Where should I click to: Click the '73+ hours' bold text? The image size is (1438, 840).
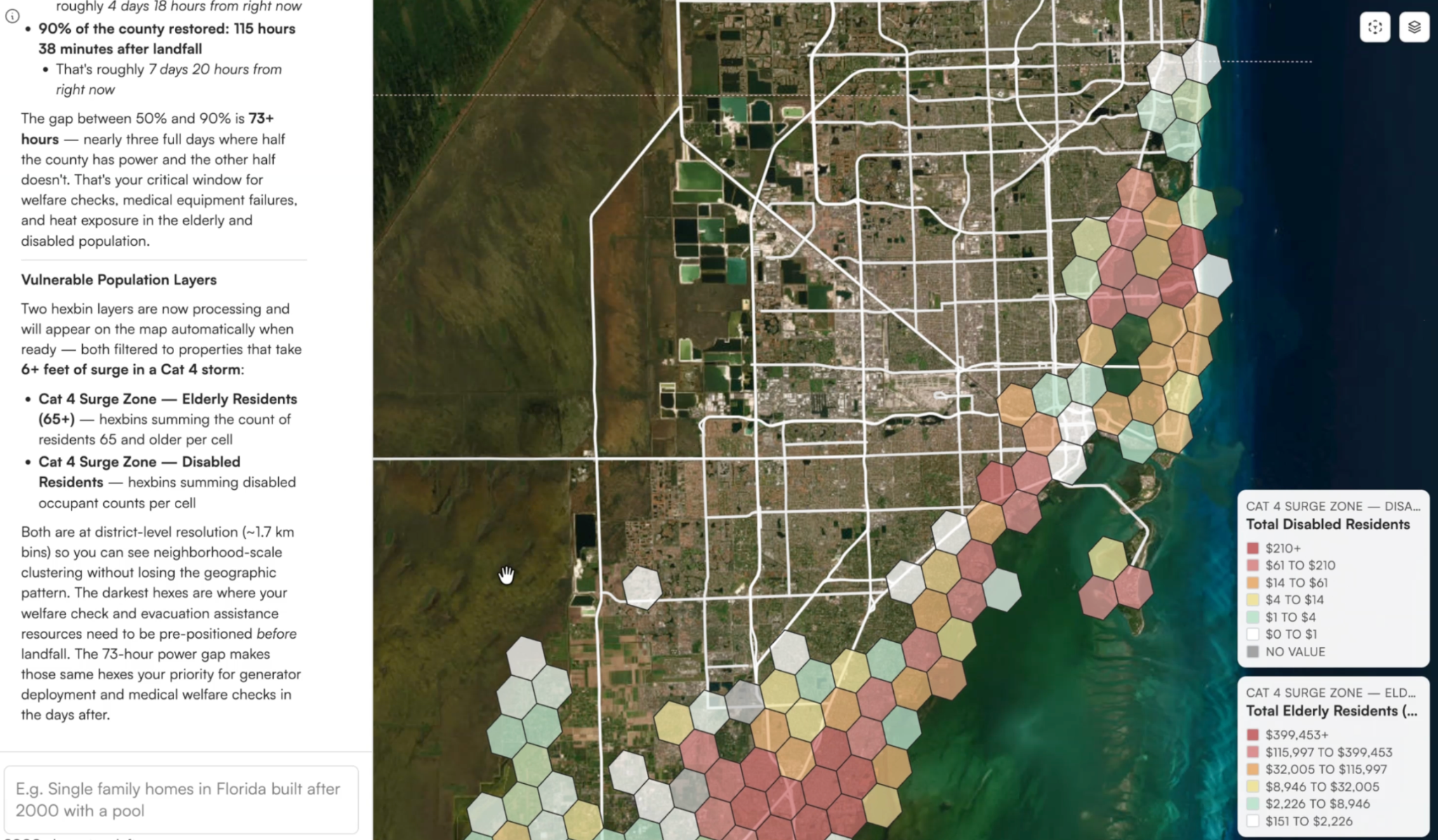[x=147, y=128]
